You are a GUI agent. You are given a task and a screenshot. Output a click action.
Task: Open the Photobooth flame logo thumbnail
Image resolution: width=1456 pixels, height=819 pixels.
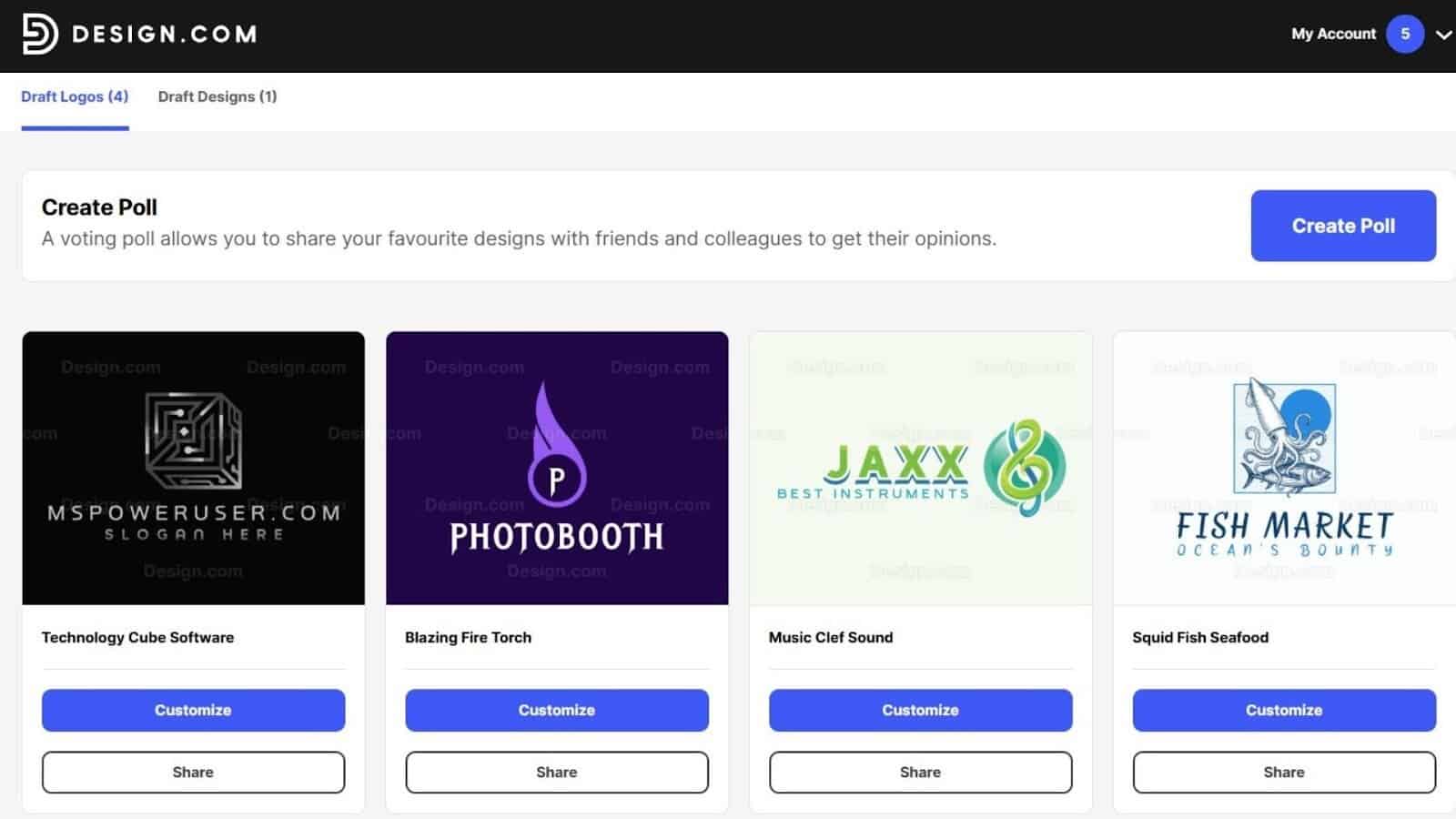pyautogui.click(x=557, y=468)
